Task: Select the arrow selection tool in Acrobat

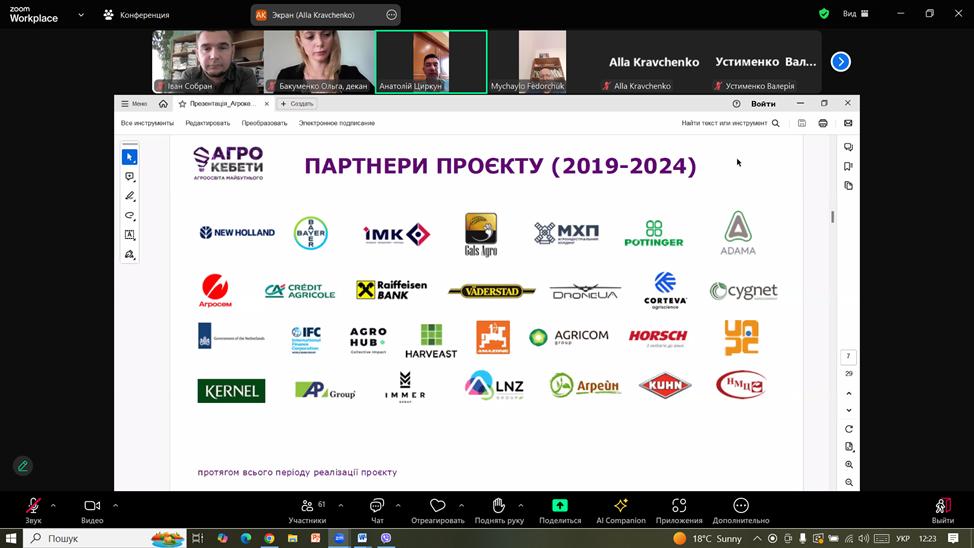Action: coord(130,157)
